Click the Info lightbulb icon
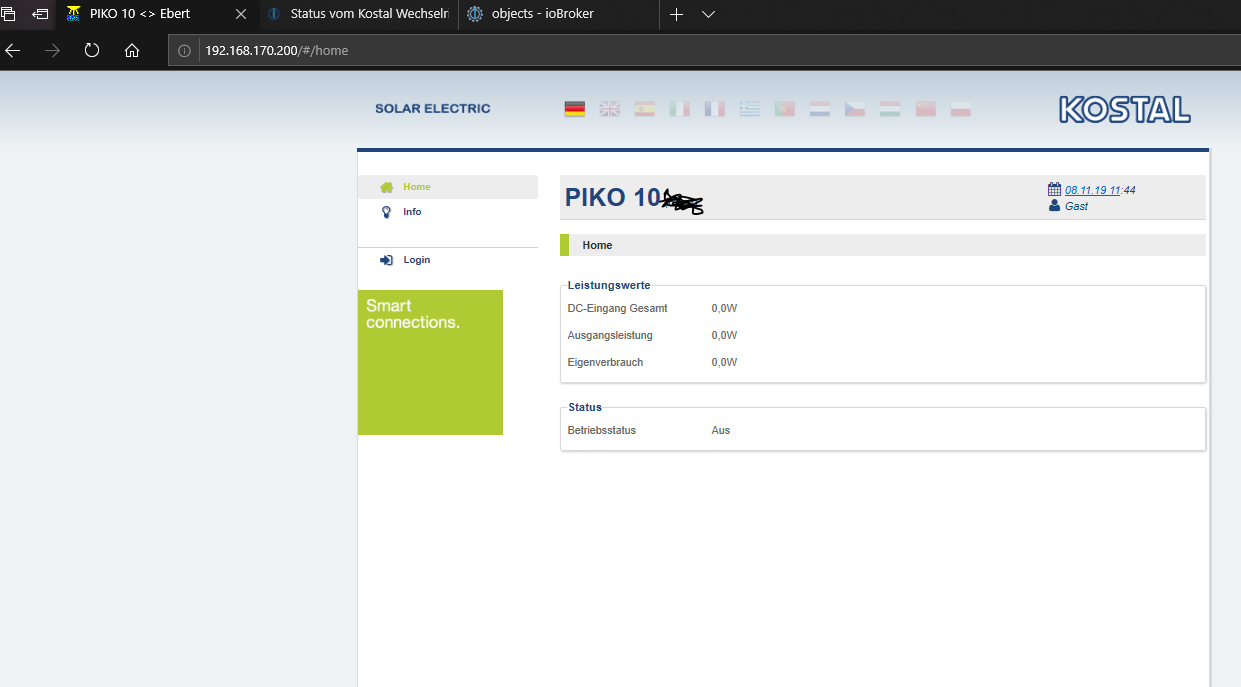The height and width of the screenshot is (687, 1241). coord(387,212)
